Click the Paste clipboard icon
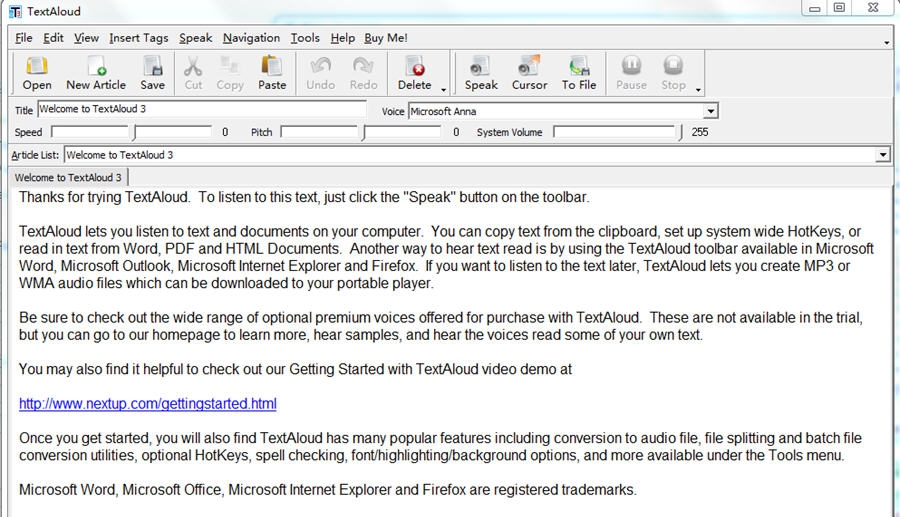Screen dimensions: 900x517 click(x=271, y=73)
